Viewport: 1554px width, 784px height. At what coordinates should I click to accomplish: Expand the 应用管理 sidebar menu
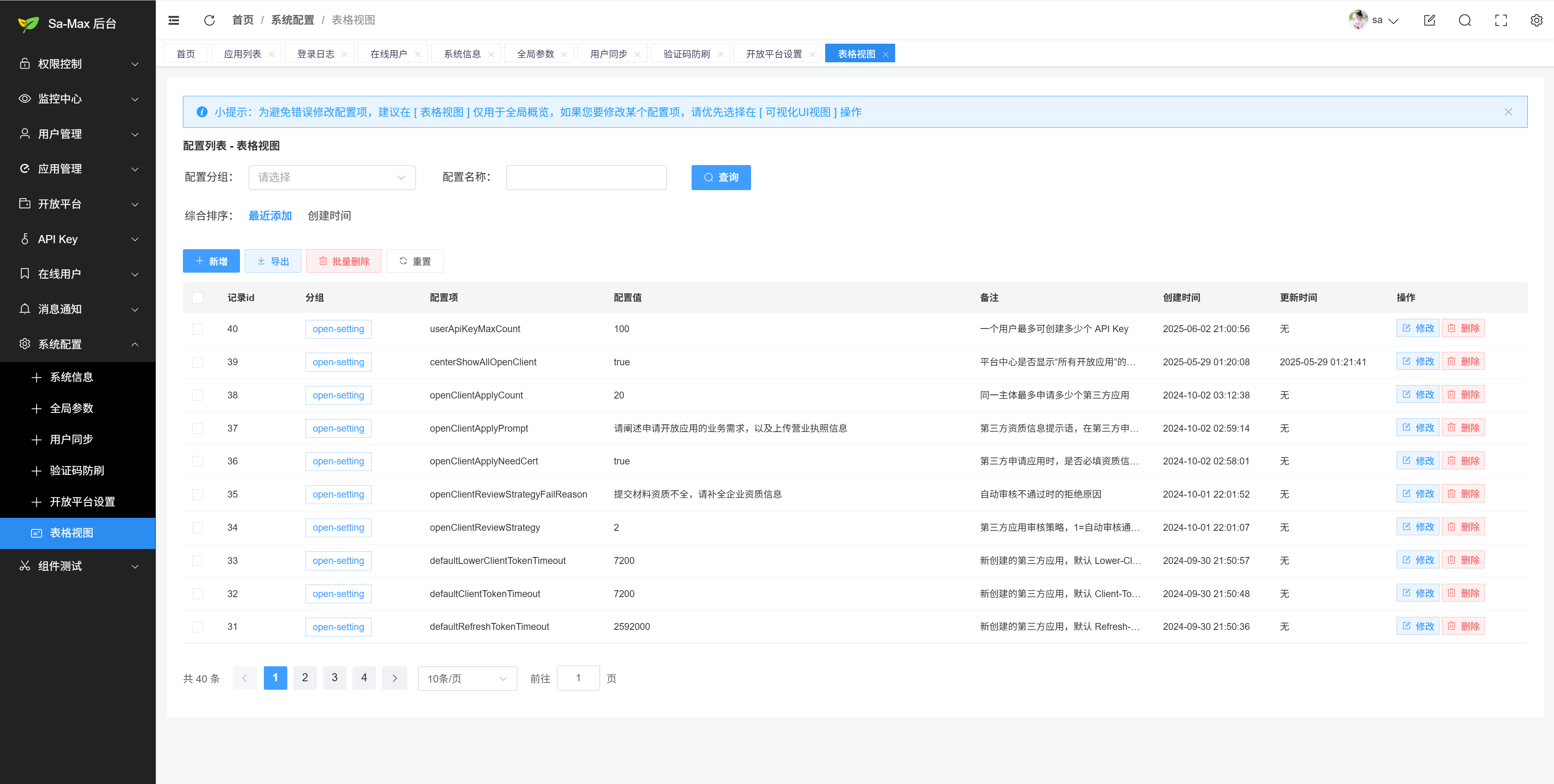pyautogui.click(x=78, y=169)
